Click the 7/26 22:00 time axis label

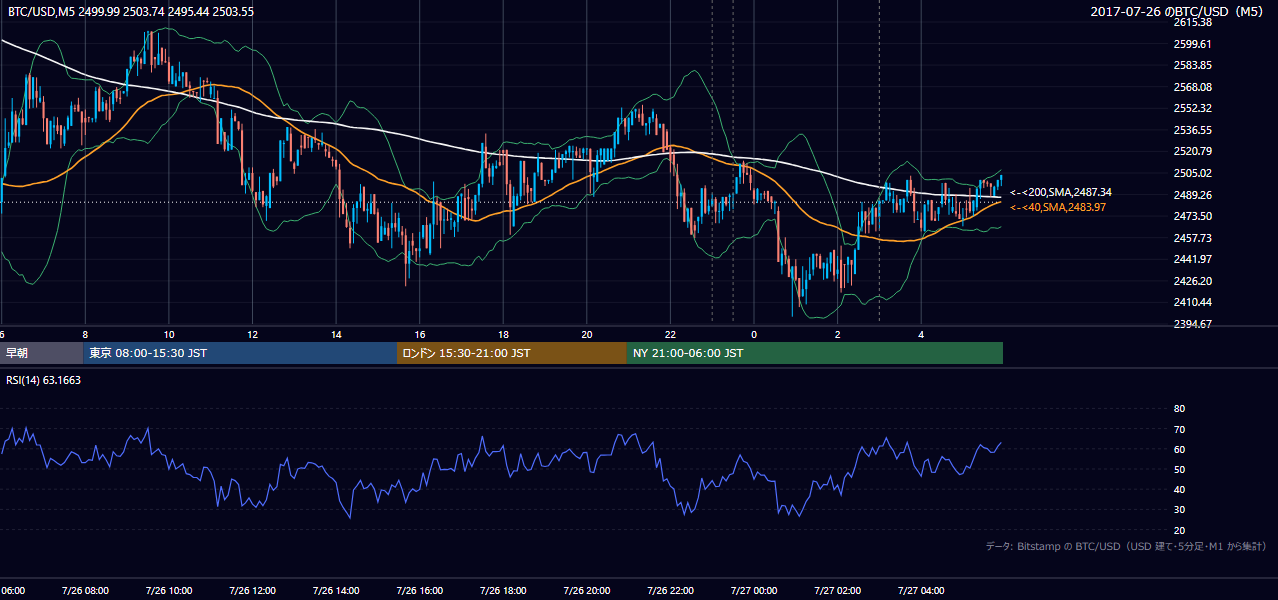pyautogui.click(x=670, y=591)
